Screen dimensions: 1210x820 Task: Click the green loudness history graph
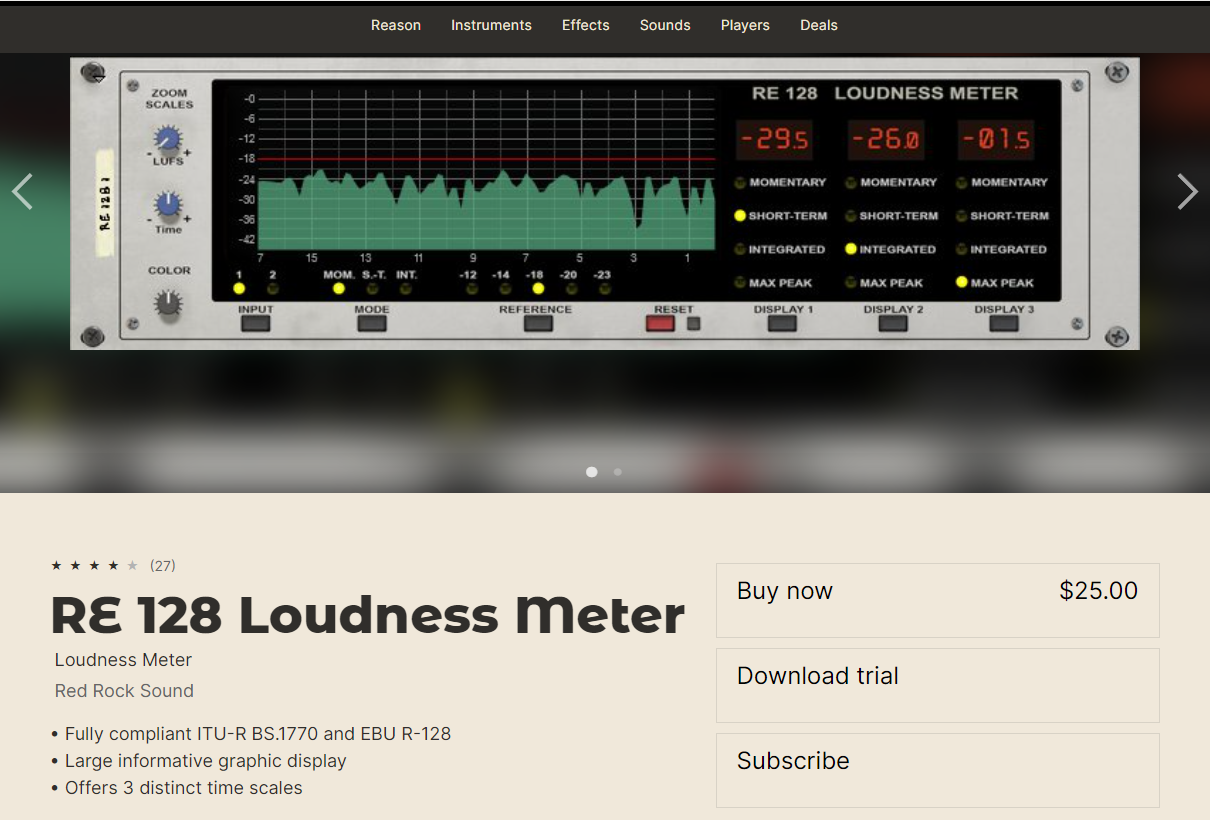[487, 210]
